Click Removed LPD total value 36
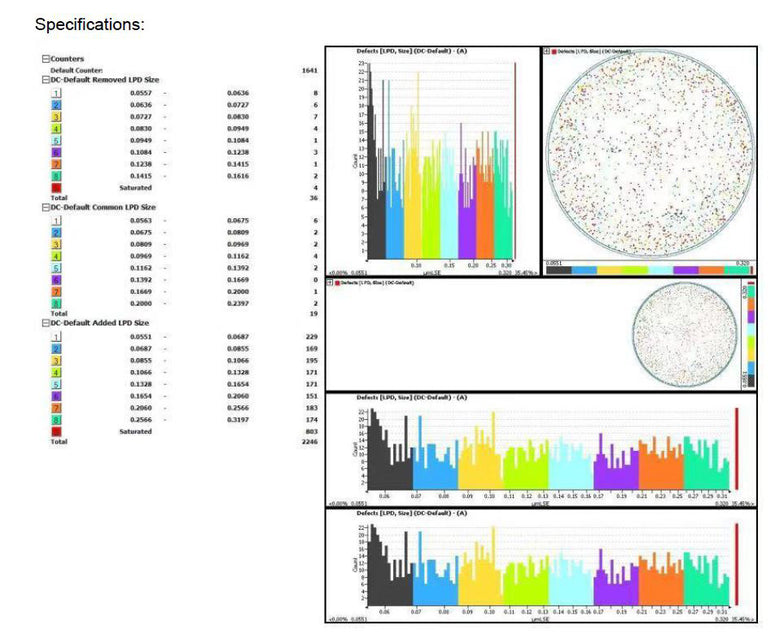Viewport: 784px width, 638px height. (314, 198)
